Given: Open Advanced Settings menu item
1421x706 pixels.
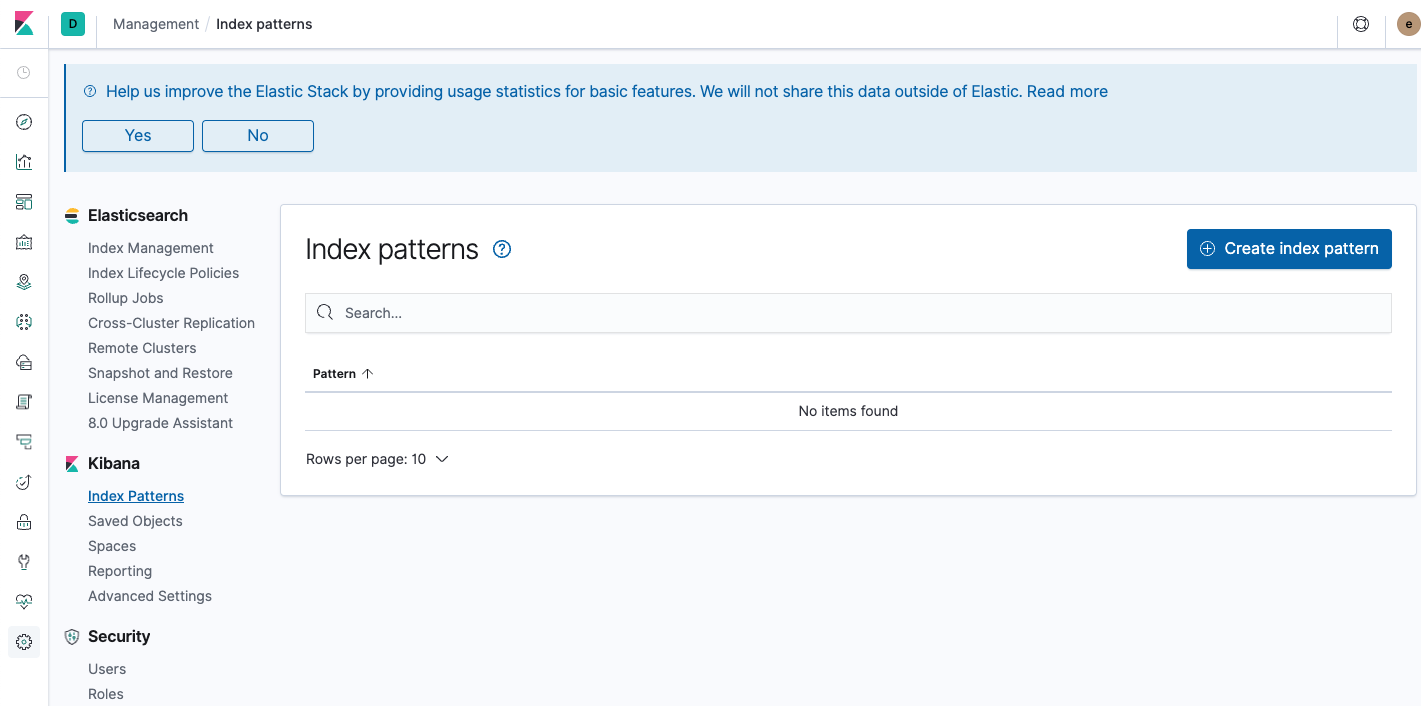Looking at the screenshot, I should 150,596.
